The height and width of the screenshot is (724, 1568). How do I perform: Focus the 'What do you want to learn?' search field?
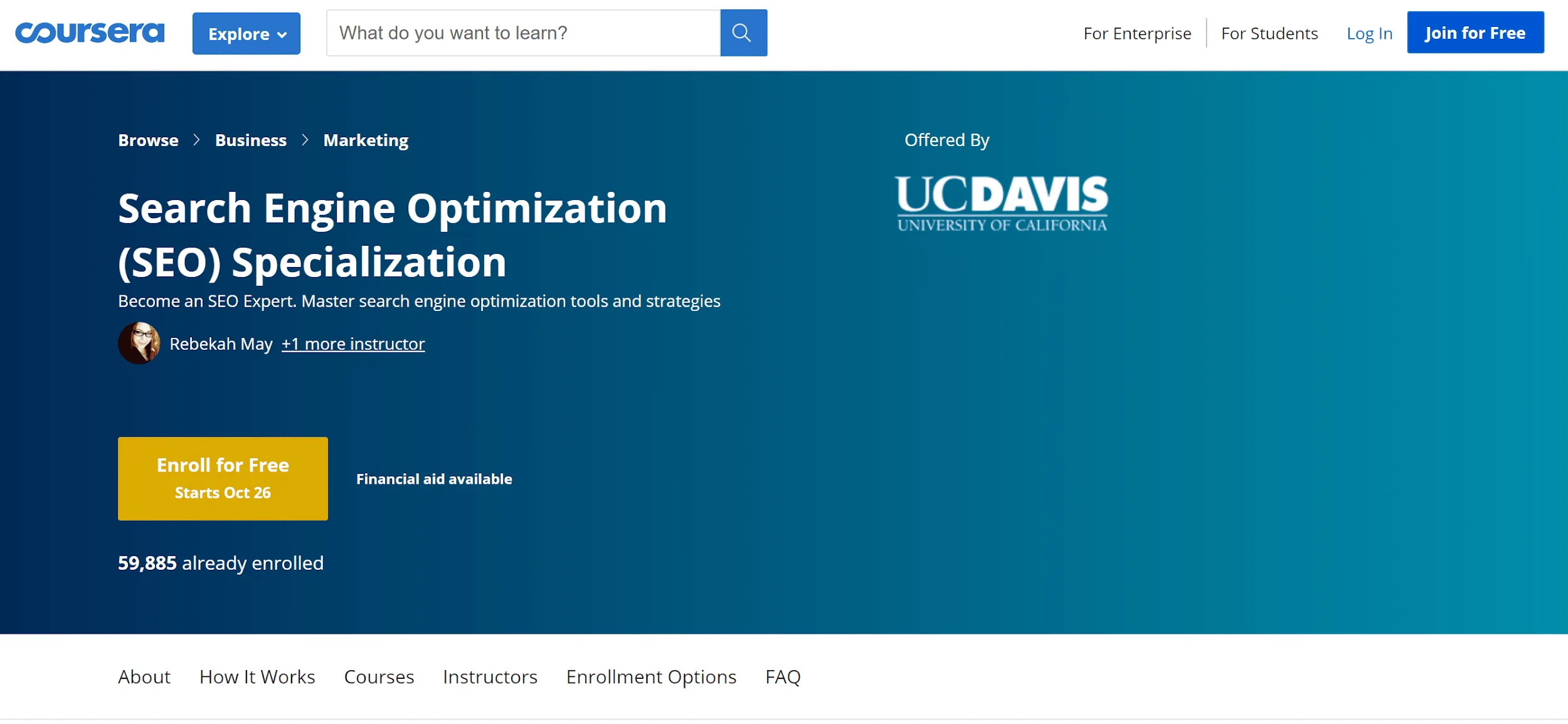click(523, 33)
